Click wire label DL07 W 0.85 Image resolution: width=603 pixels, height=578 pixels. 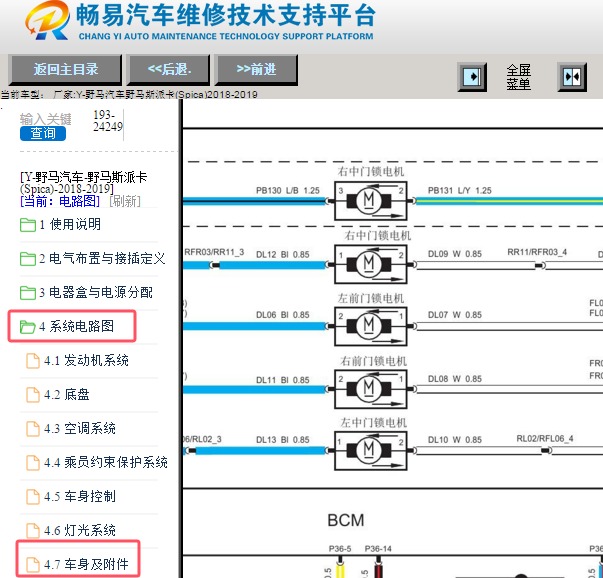click(x=455, y=315)
